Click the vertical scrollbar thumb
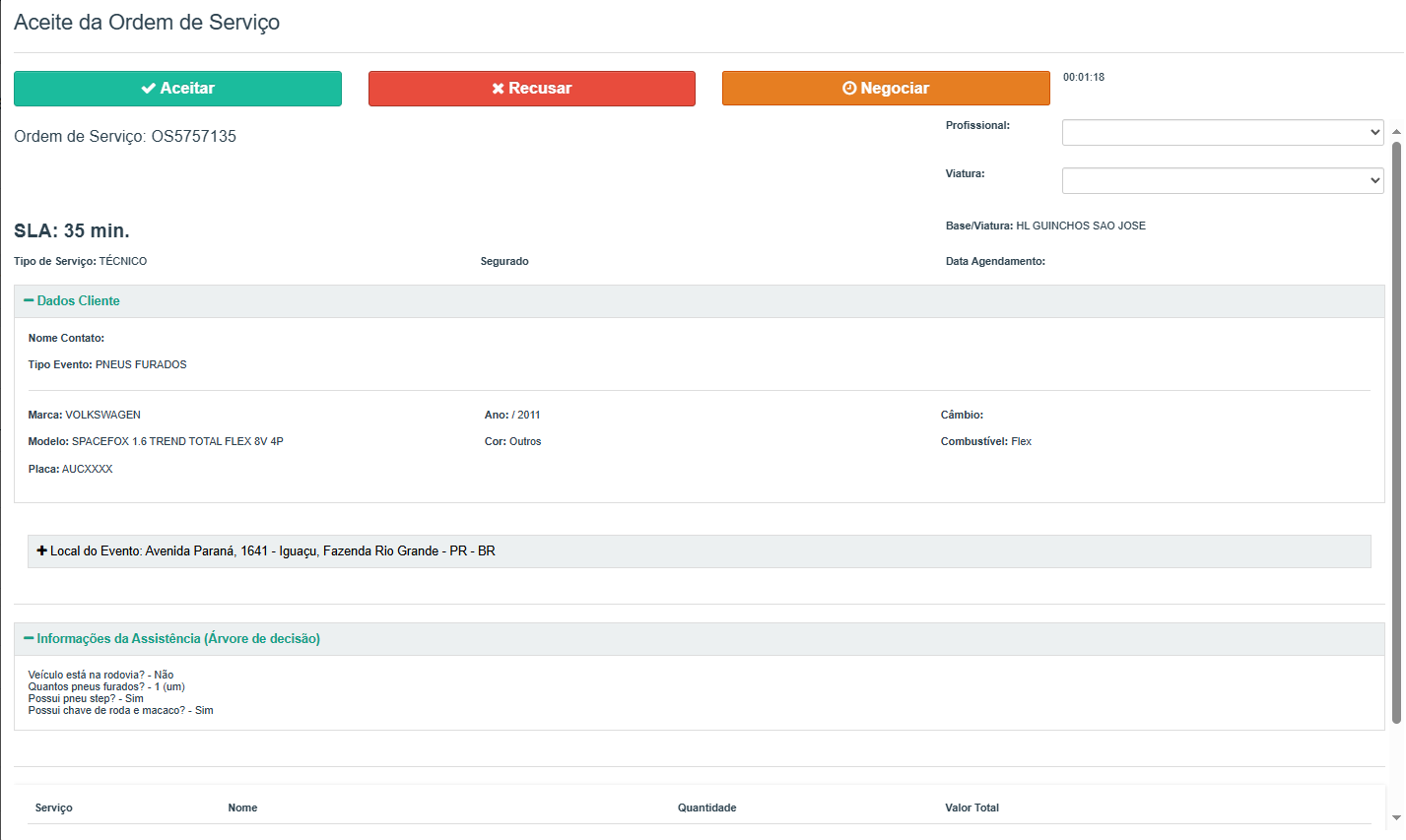This screenshot has height=840, width=1406. 1396,433
